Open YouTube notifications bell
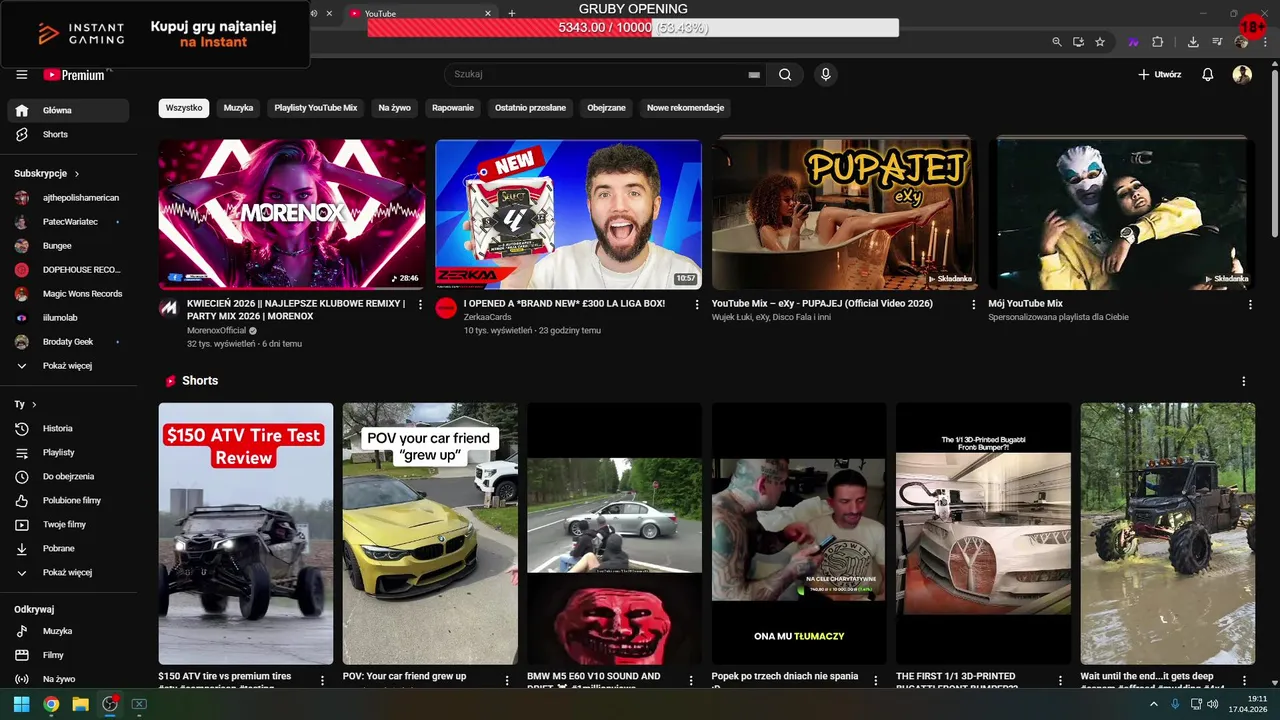 [x=1207, y=75]
